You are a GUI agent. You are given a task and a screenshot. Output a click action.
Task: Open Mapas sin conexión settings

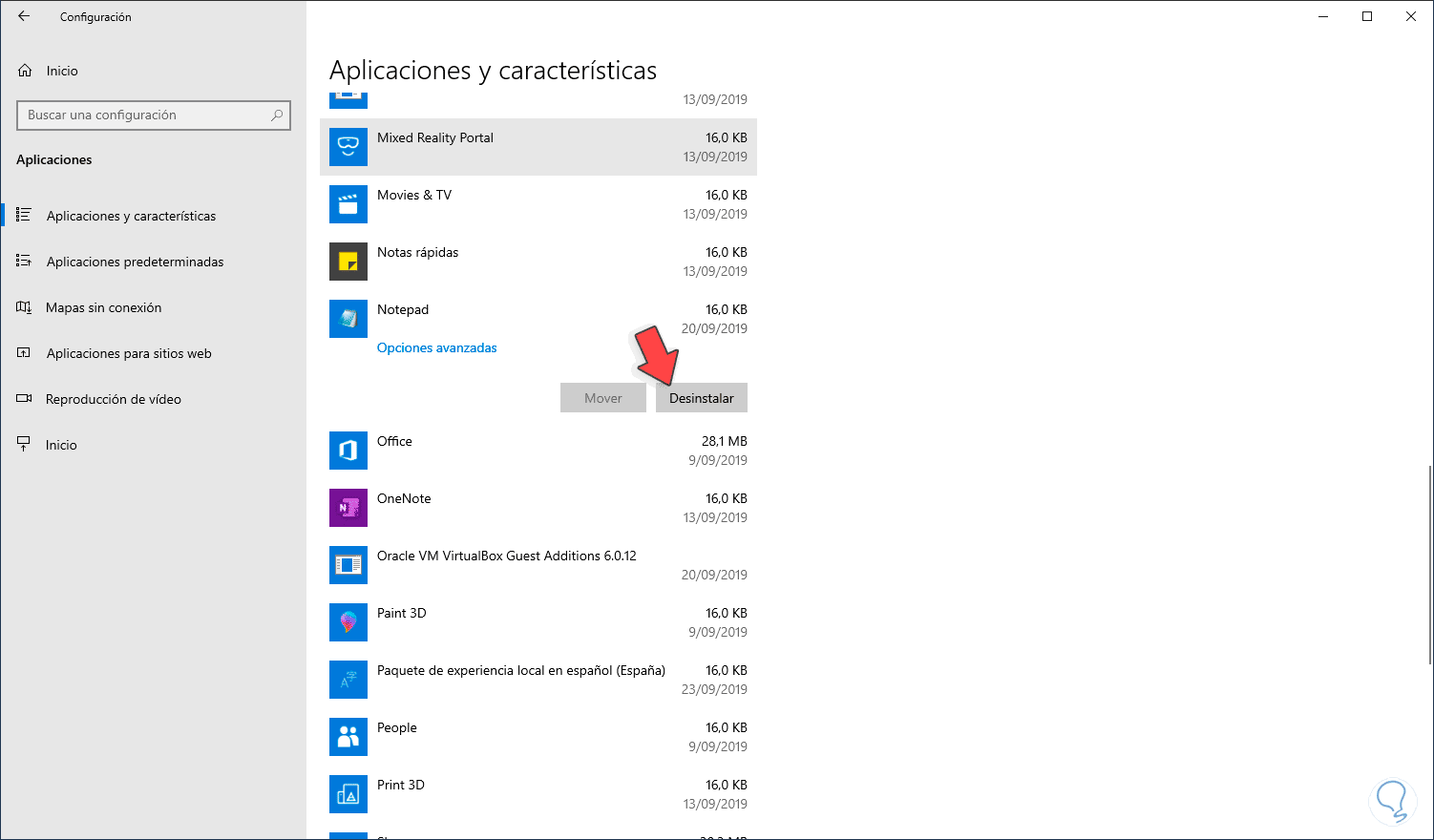(153, 307)
